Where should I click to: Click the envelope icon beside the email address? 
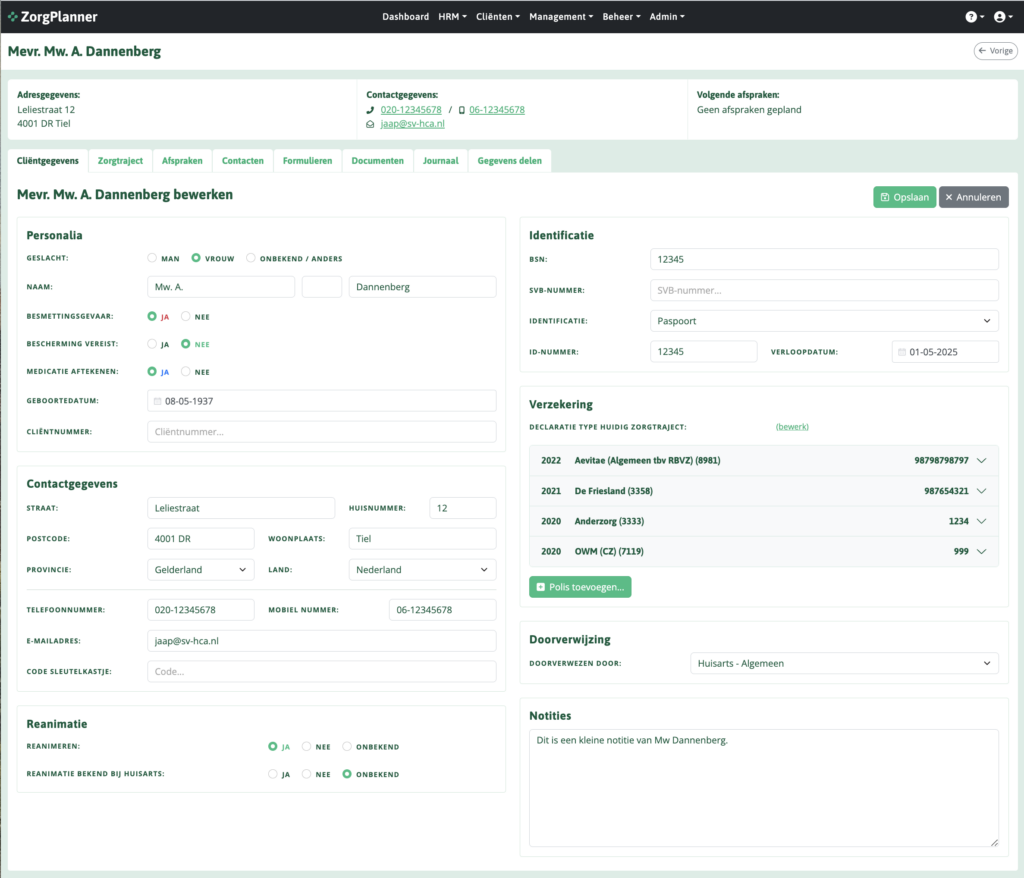click(371, 124)
